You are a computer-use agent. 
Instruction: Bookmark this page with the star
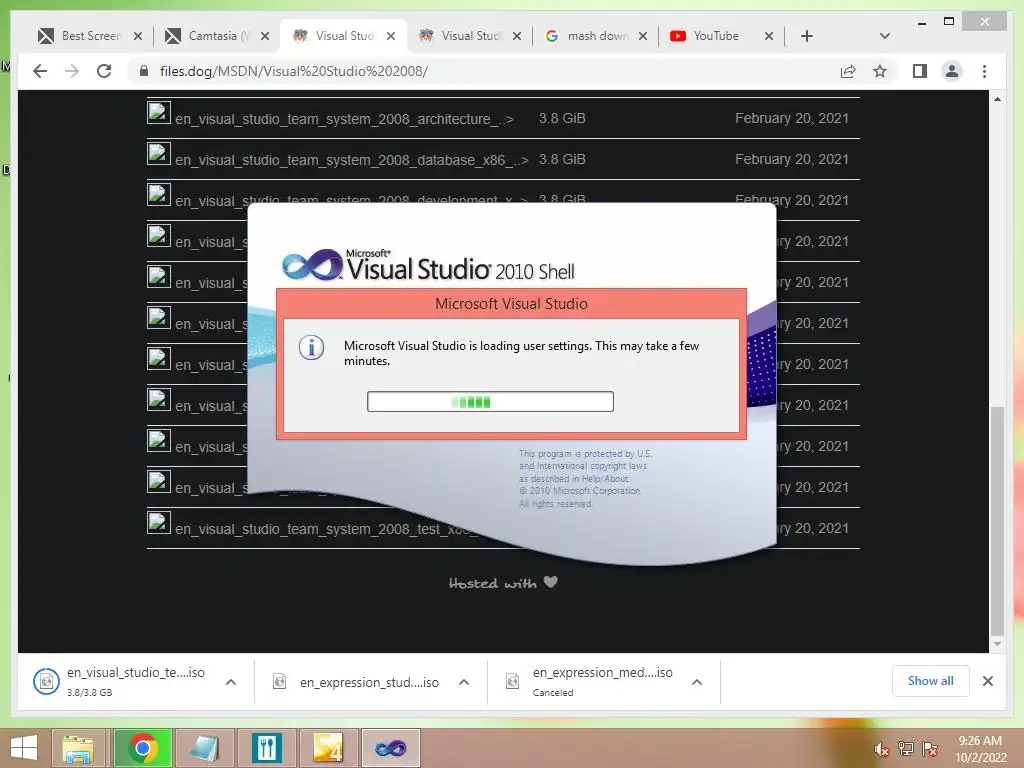pyautogui.click(x=880, y=71)
